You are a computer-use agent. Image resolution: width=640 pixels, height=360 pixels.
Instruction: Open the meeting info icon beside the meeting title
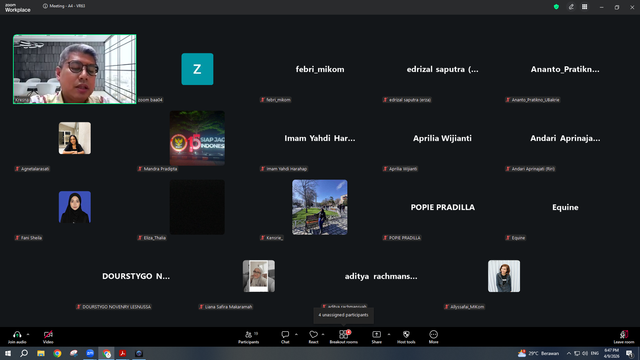tap(45, 6)
